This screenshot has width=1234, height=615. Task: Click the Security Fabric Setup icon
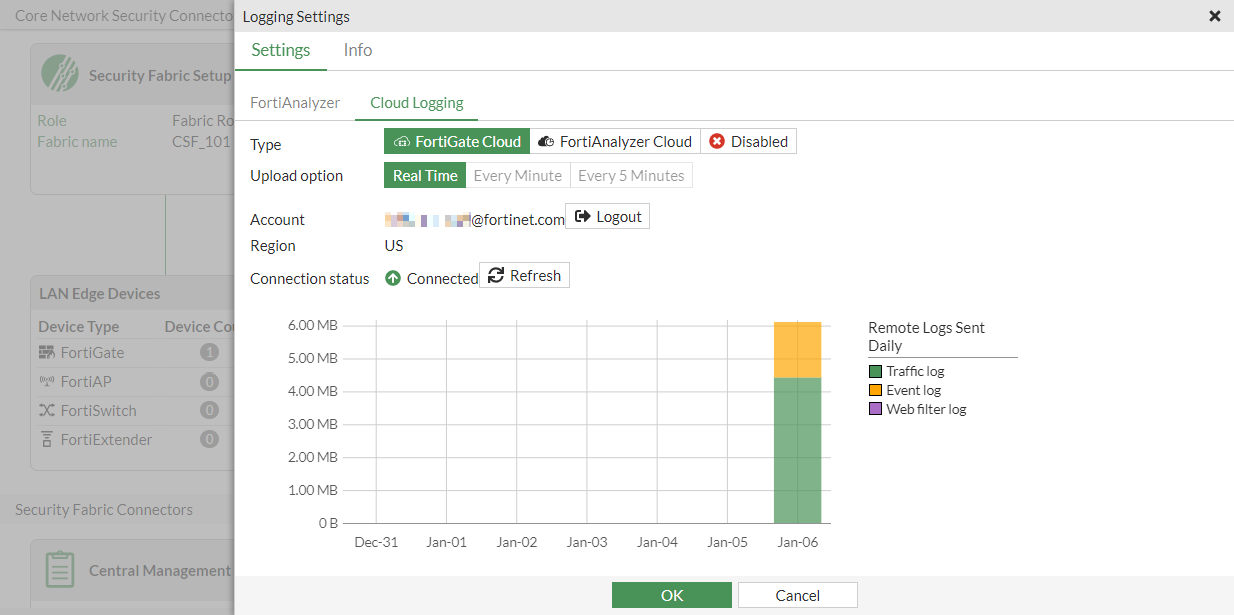tap(60, 73)
